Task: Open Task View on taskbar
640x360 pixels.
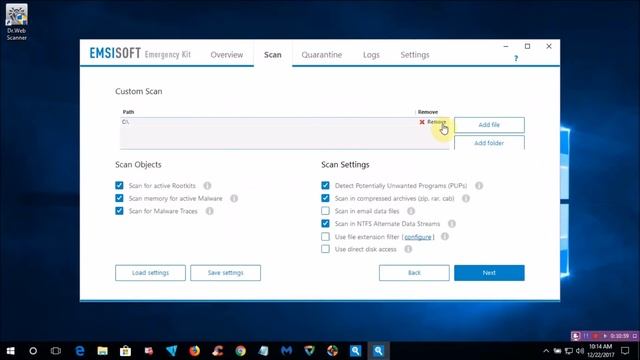Action: coord(56,351)
